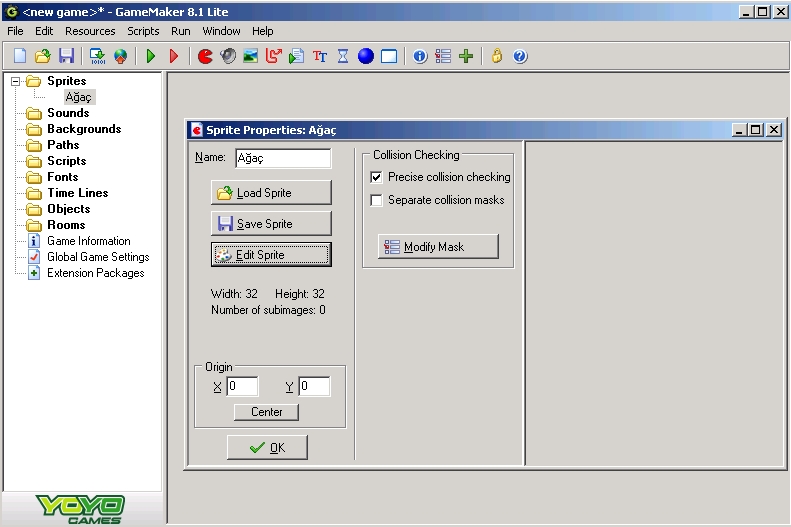Open Global Game Settings from the tree
Screen dimensions: 791x527
97,257
